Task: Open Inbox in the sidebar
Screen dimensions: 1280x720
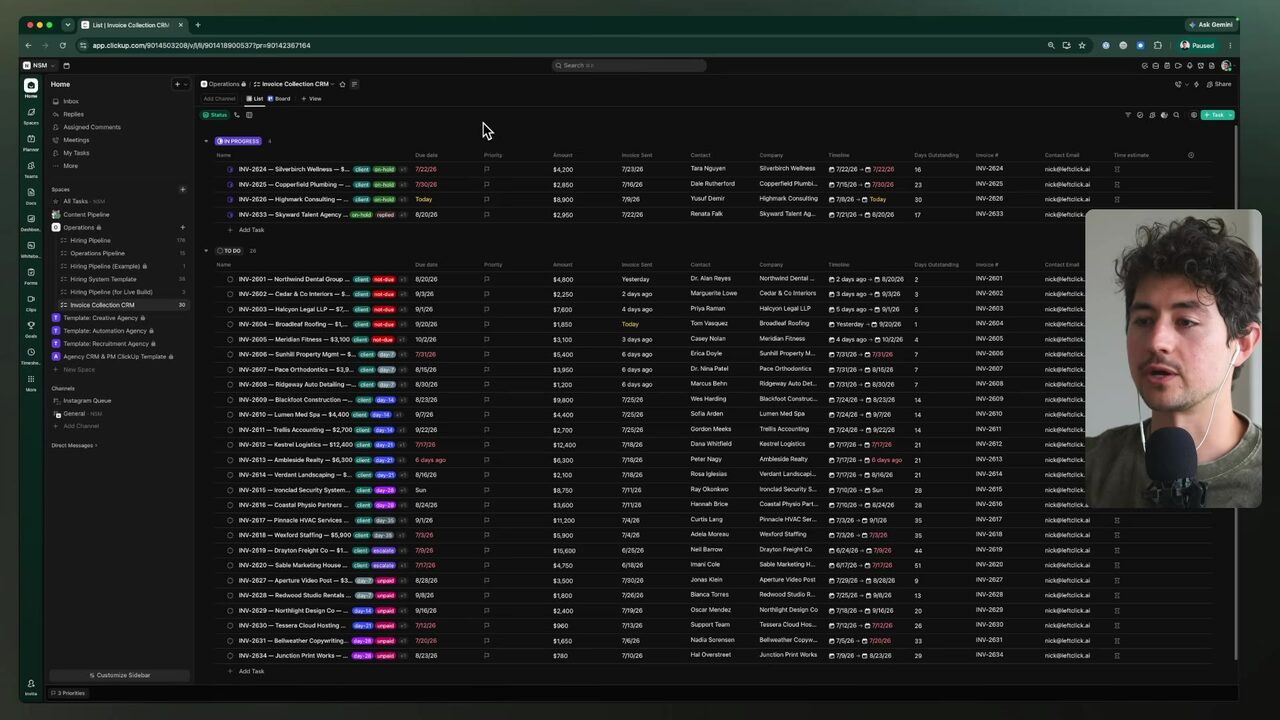Action: coord(70,101)
